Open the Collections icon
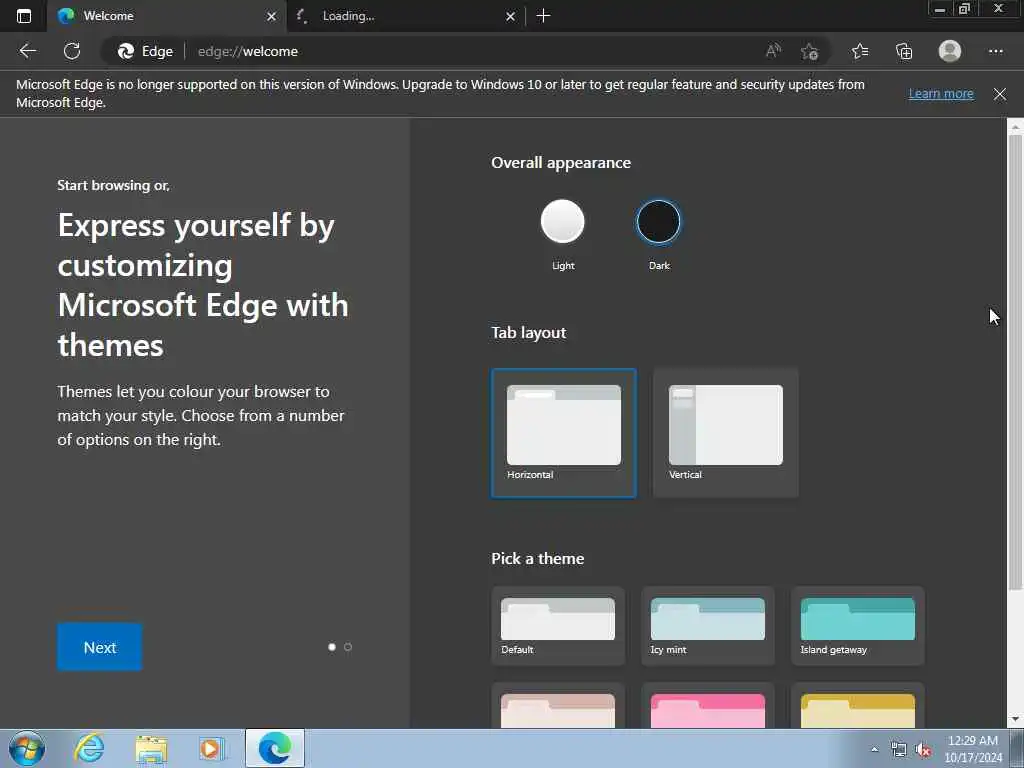Viewport: 1024px width, 768px height. pyautogui.click(x=904, y=51)
